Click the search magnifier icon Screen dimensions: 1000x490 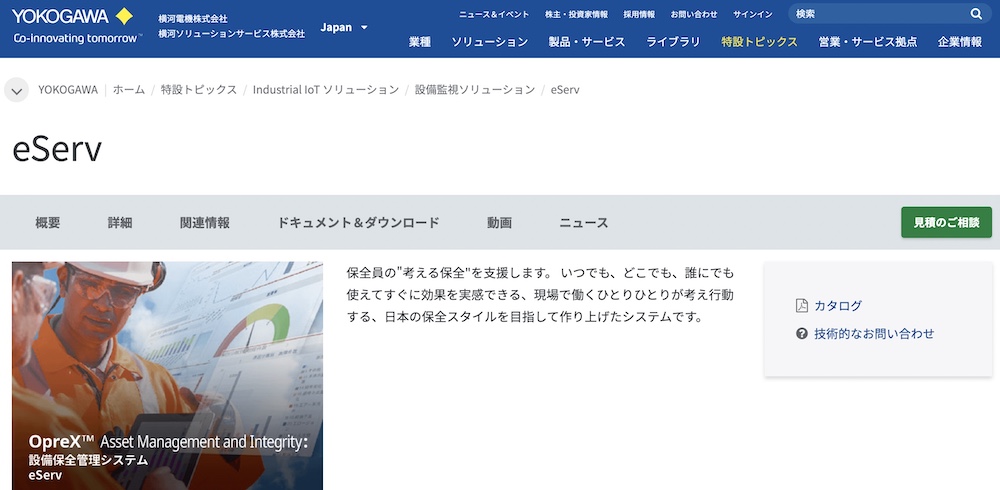point(976,13)
